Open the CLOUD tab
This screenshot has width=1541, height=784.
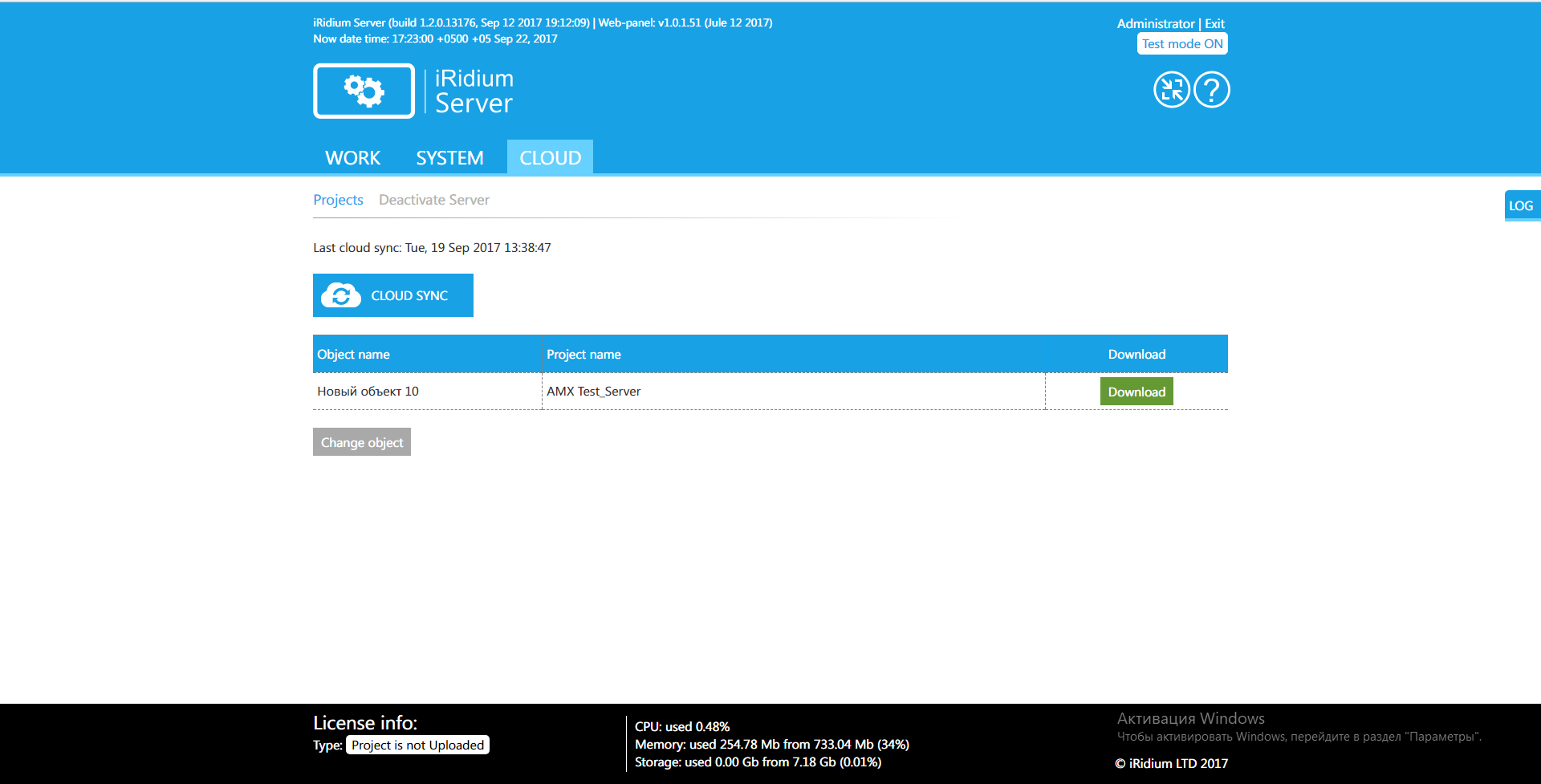coord(549,157)
